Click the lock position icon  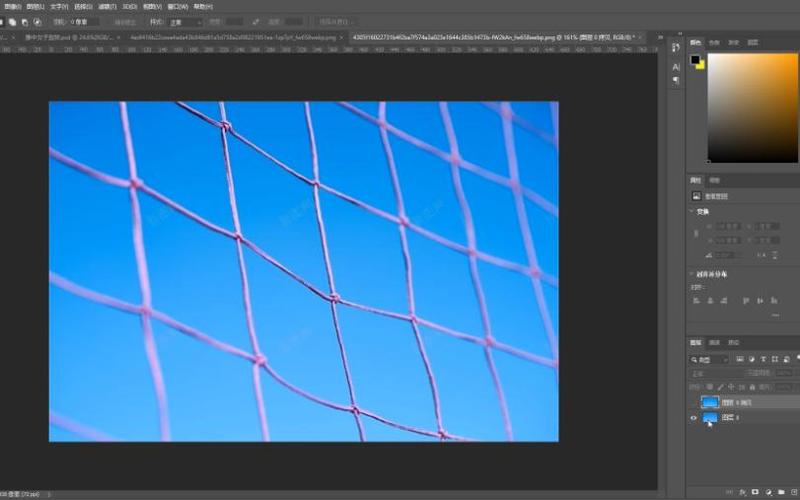point(731,387)
